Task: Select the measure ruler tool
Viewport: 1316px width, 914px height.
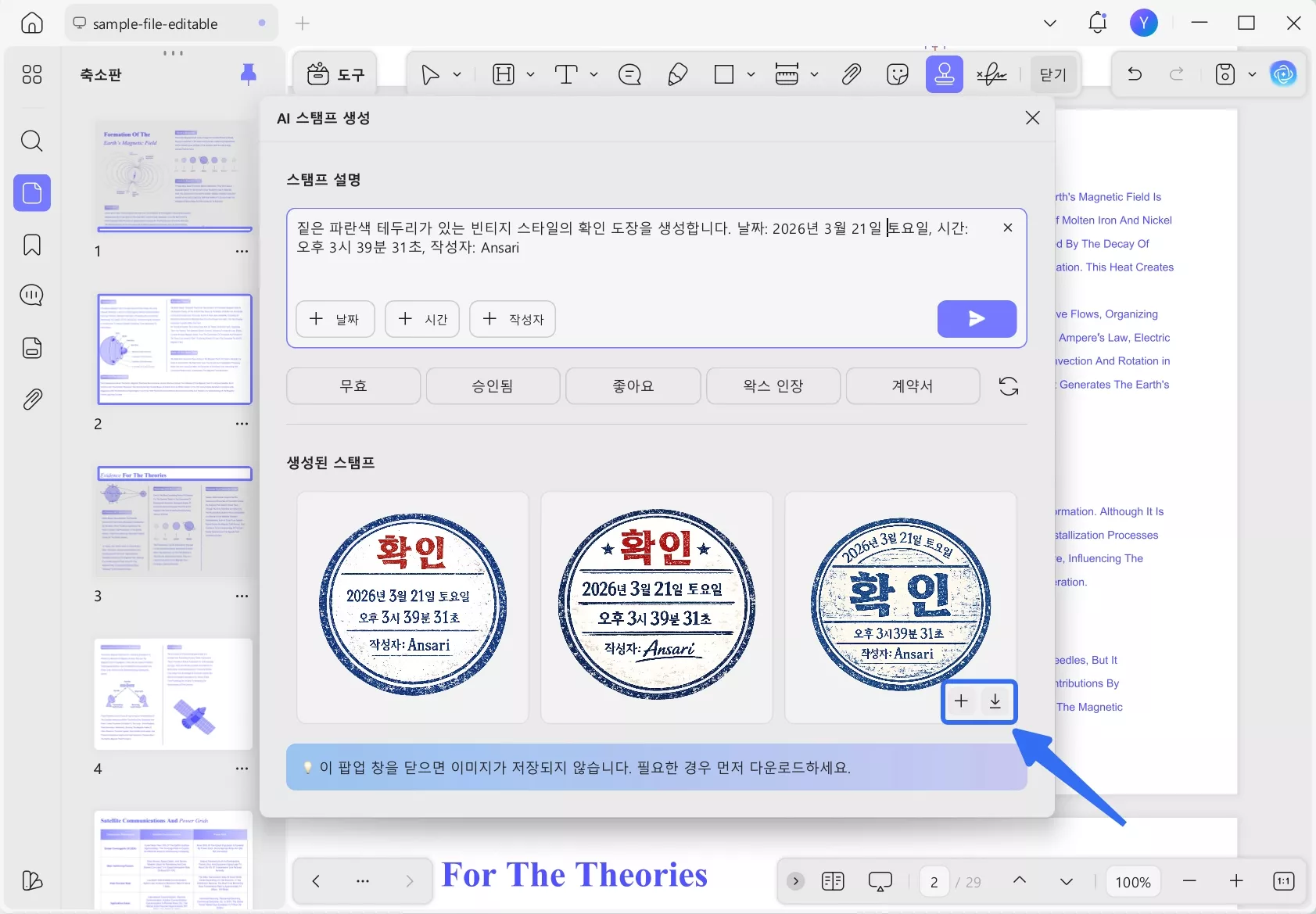Action: 787,74
